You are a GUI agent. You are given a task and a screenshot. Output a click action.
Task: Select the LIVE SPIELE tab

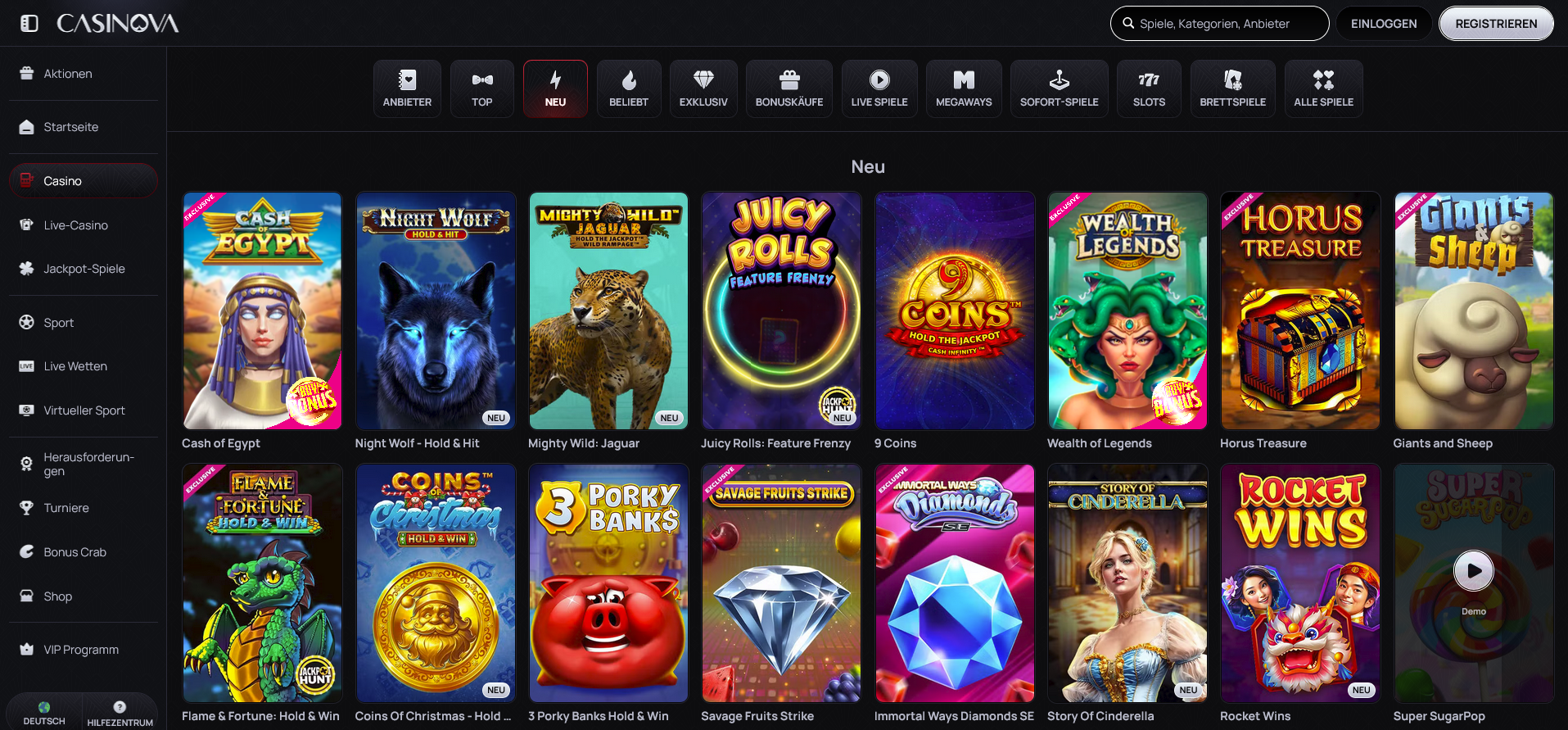click(x=879, y=88)
